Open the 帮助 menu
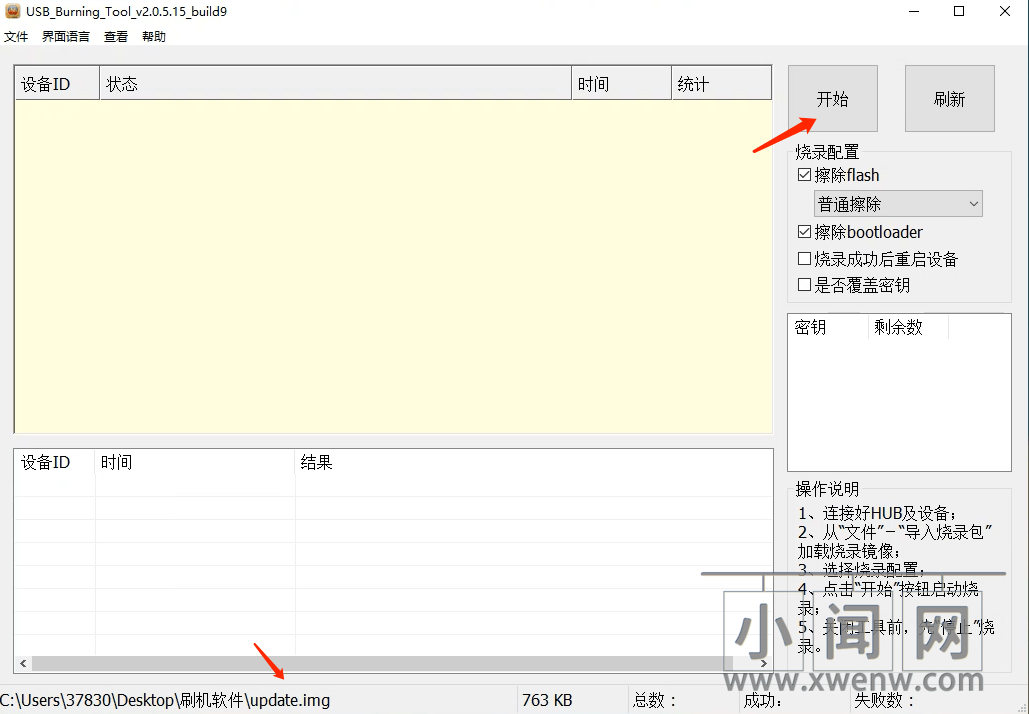1029x714 pixels. (154, 37)
